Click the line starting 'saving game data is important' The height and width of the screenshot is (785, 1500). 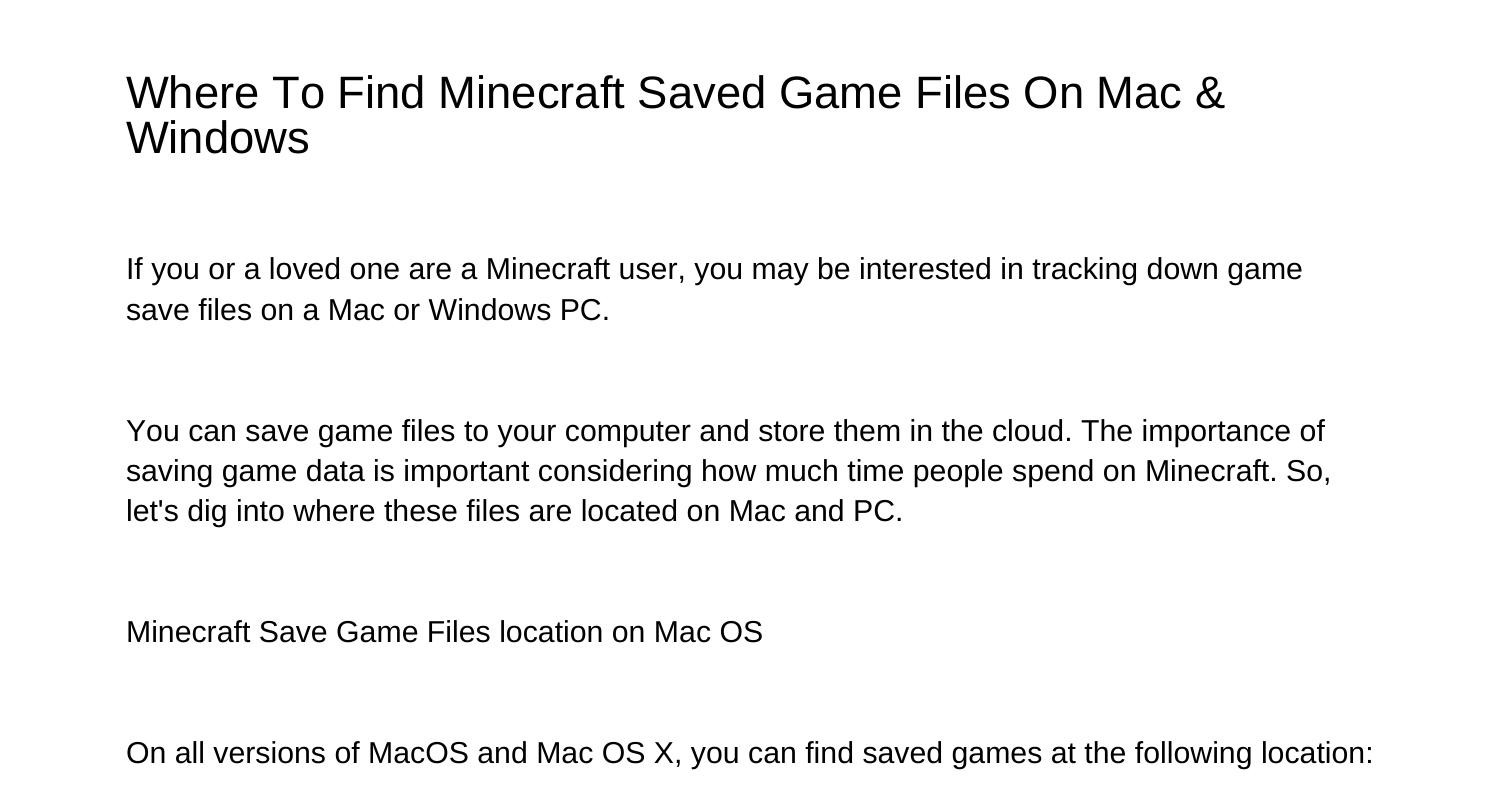[x=728, y=471]
